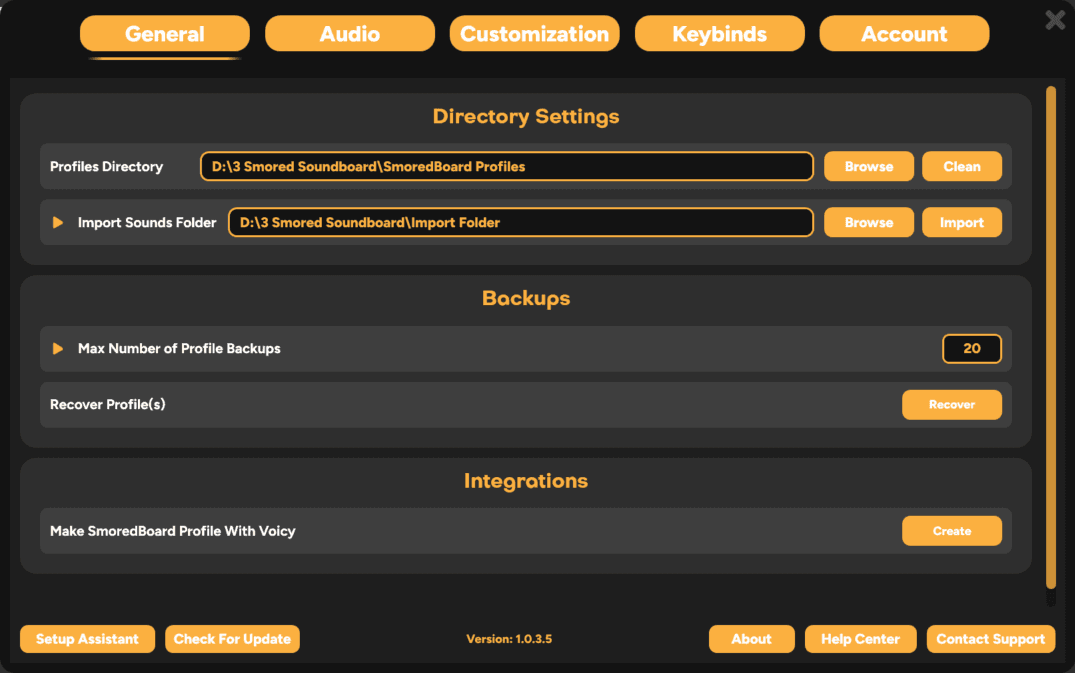
Task: Edit the Profiles Directory path field
Action: tap(507, 166)
